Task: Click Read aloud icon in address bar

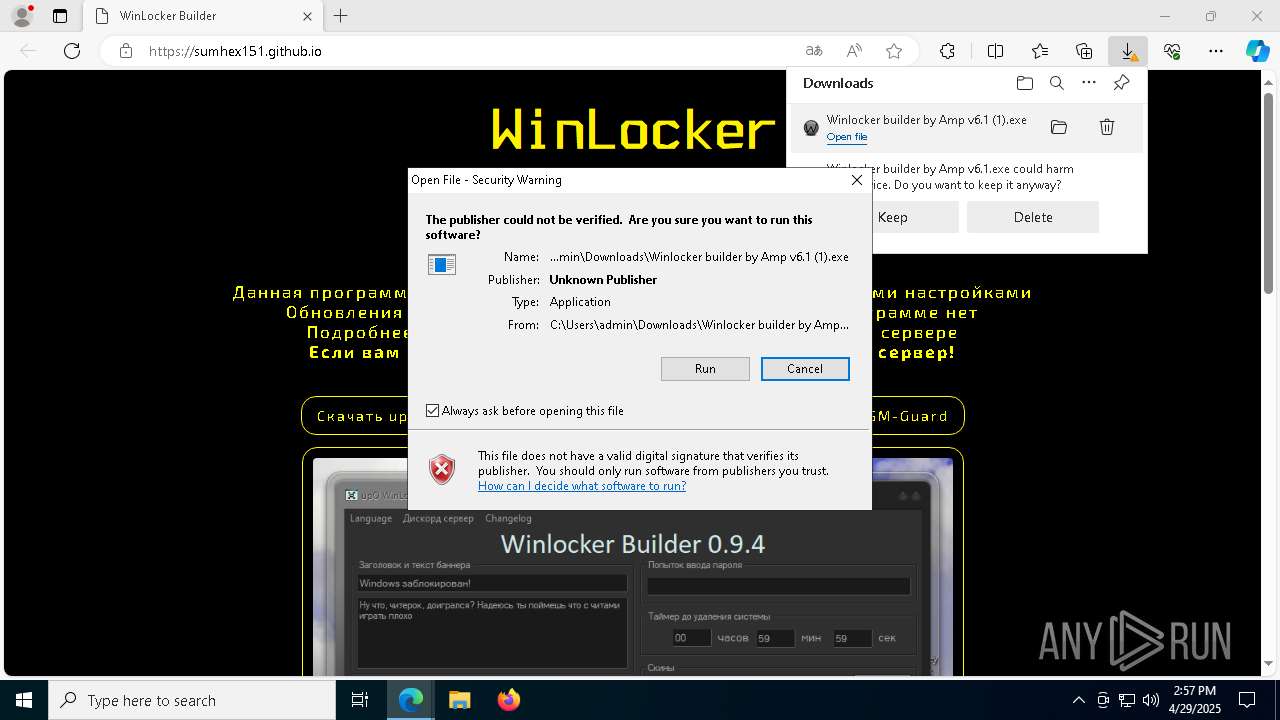Action: (854, 51)
